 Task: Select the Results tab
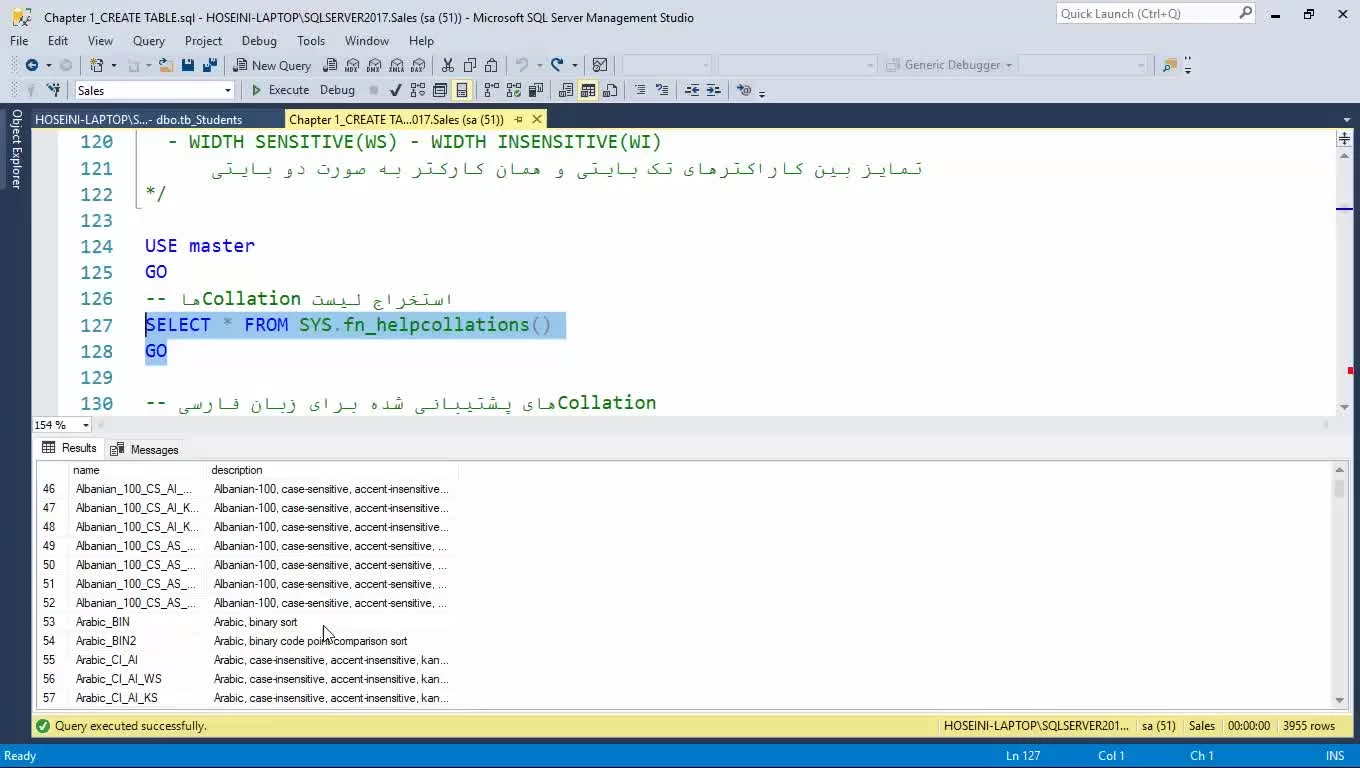point(69,448)
